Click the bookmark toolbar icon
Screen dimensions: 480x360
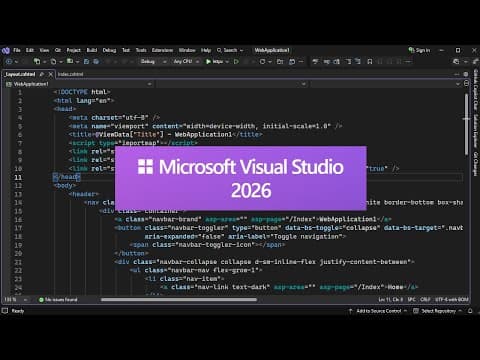coord(370,62)
